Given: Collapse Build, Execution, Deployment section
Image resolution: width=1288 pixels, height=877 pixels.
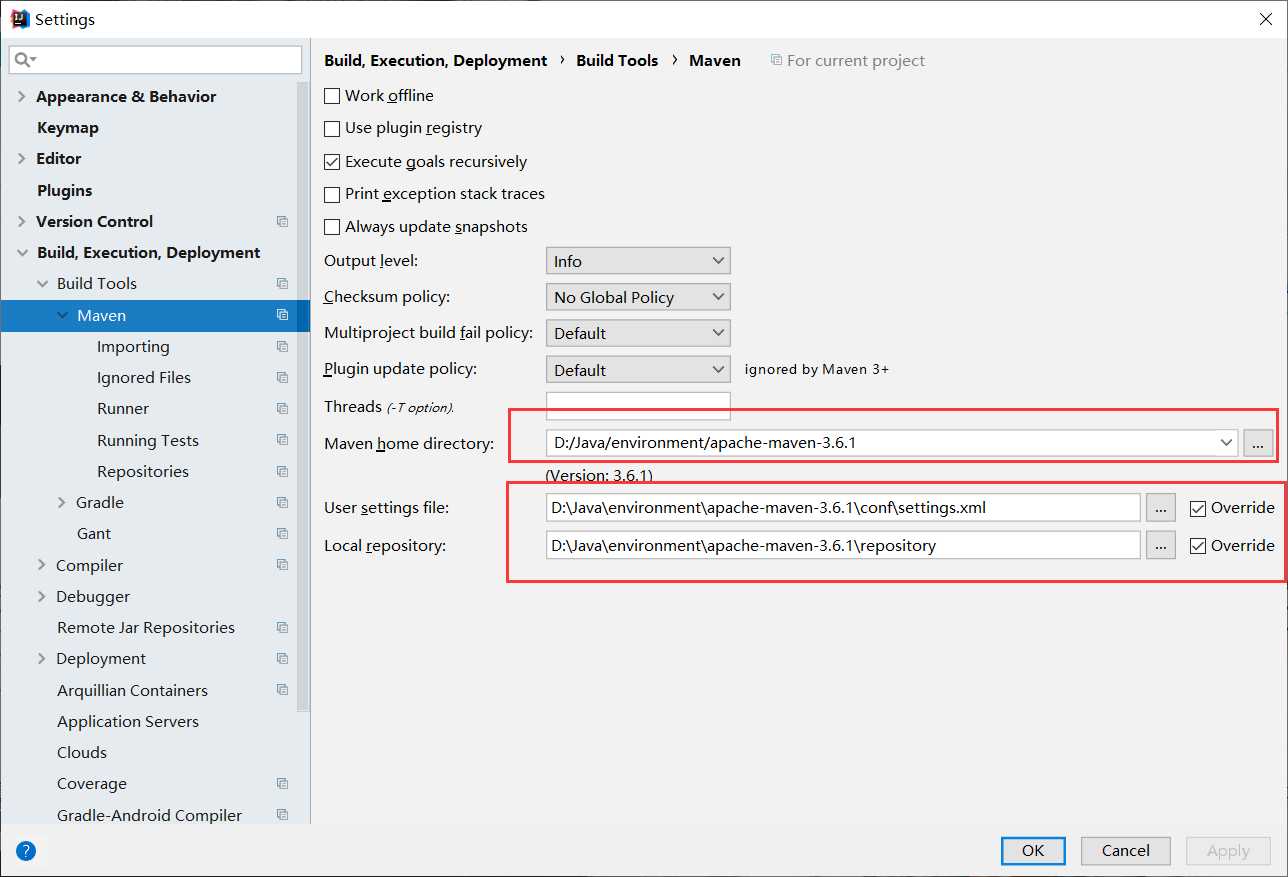Looking at the screenshot, I should [x=22, y=253].
